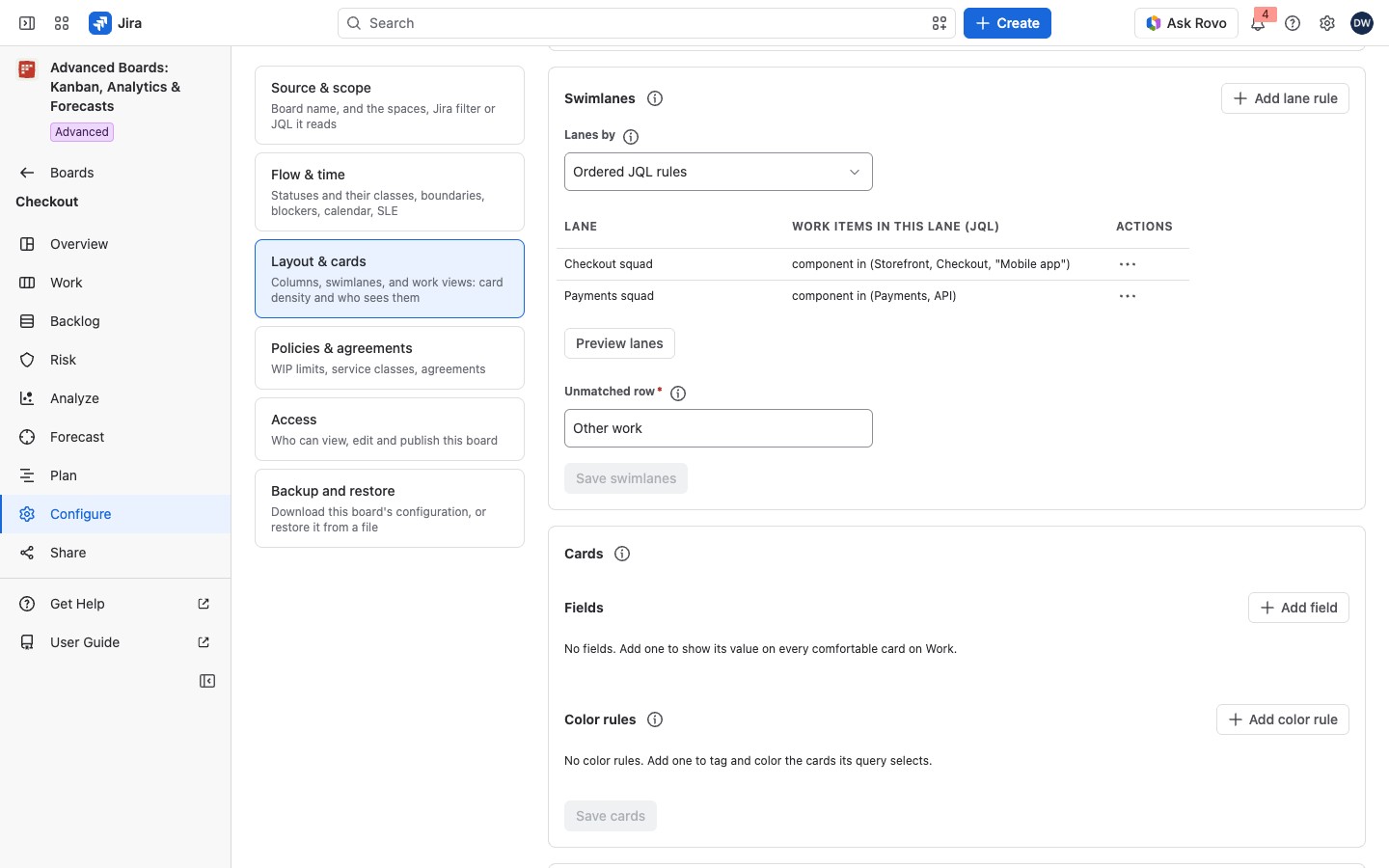Click Preview lanes button
1389x868 pixels.
[619, 343]
